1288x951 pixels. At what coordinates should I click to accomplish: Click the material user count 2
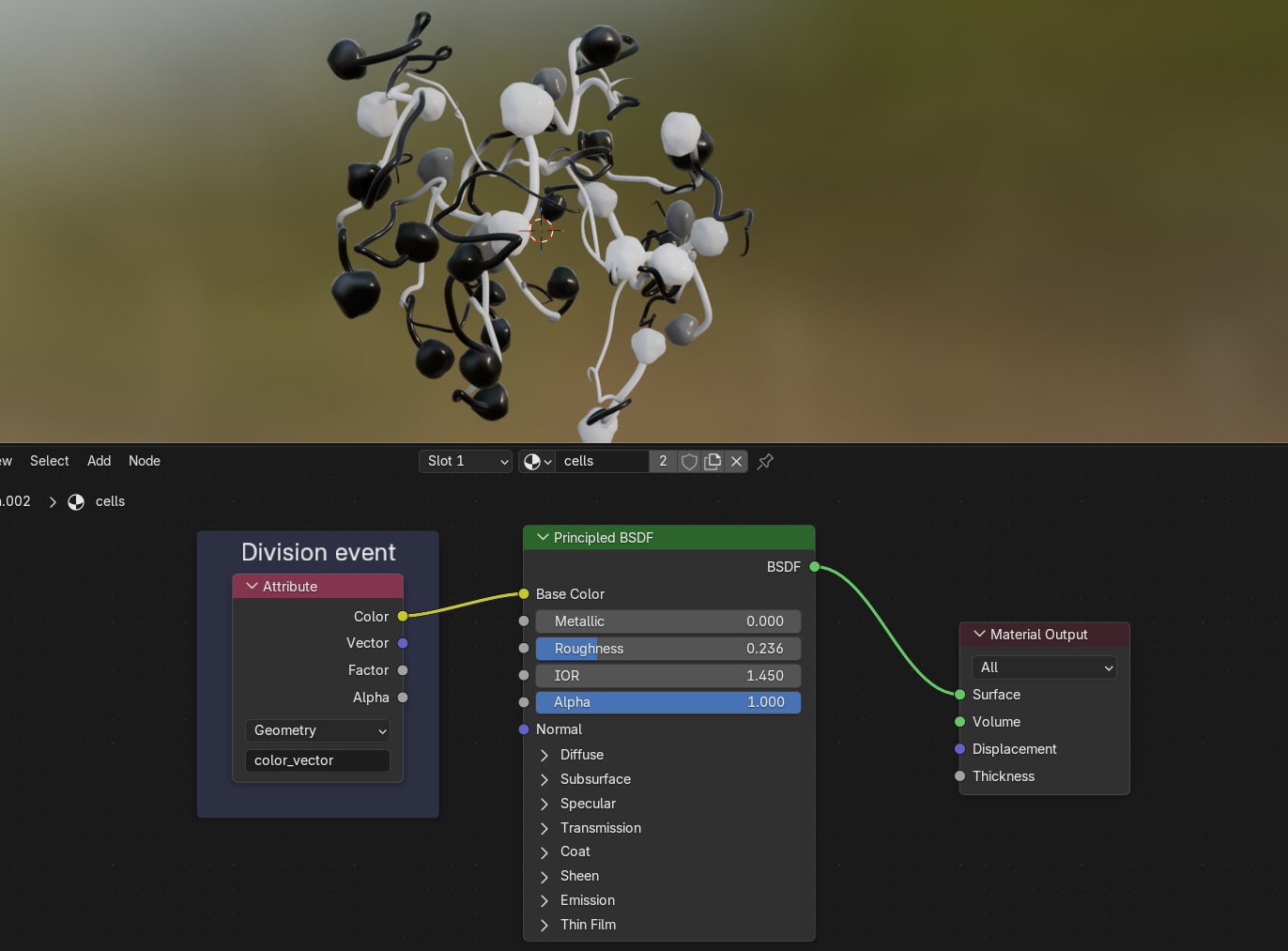pos(663,461)
